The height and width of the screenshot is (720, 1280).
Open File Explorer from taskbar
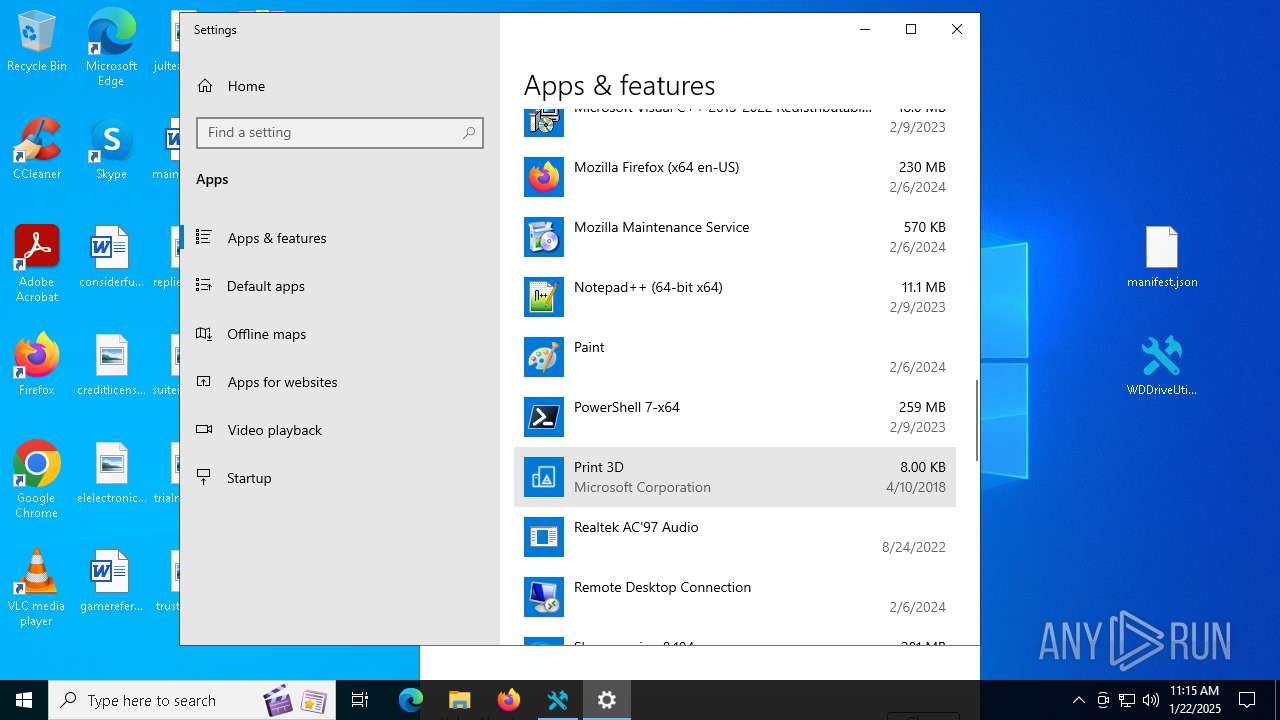459,700
